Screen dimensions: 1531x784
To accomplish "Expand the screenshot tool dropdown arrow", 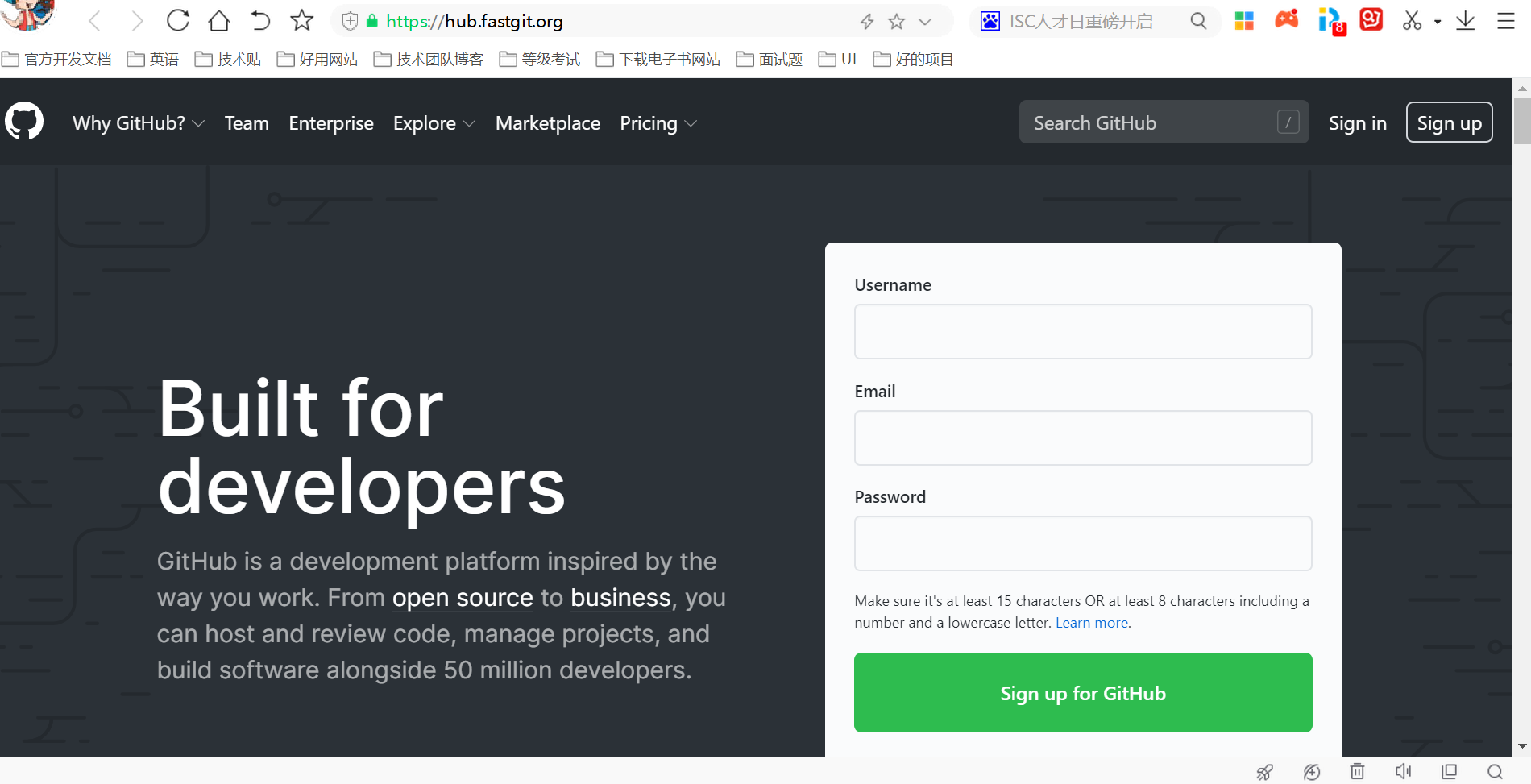I will [1438, 23].
